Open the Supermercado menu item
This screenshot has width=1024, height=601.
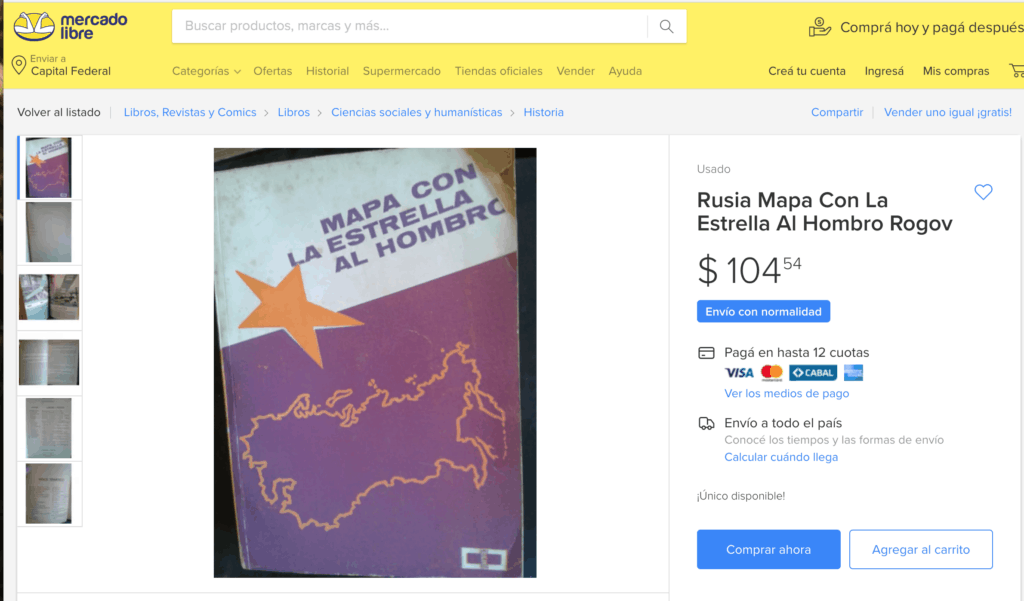tap(402, 71)
